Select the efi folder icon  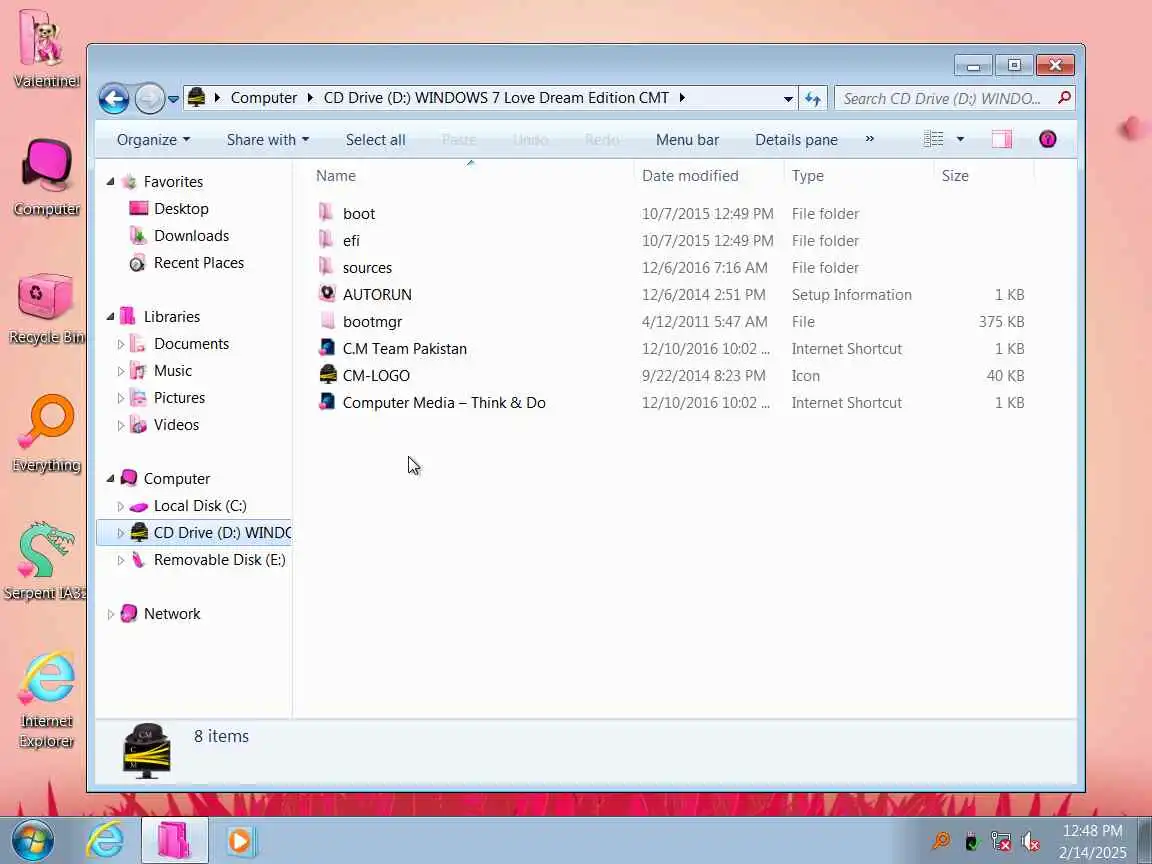coord(327,240)
